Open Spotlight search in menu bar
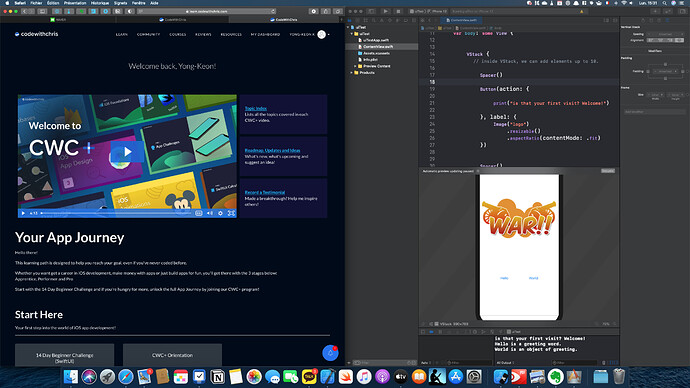 664,3
